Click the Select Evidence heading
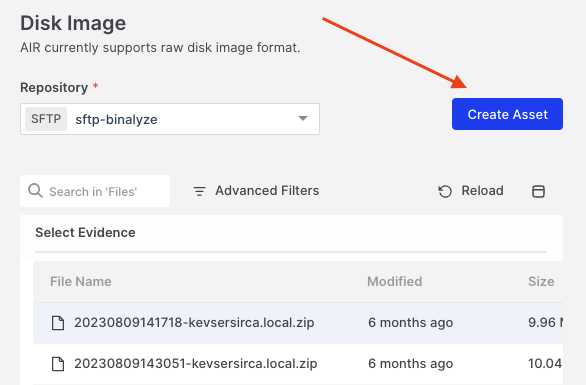Image resolution: width=586 pixels, height=385 pixels. pyautogui.click(x=85, y=232)
